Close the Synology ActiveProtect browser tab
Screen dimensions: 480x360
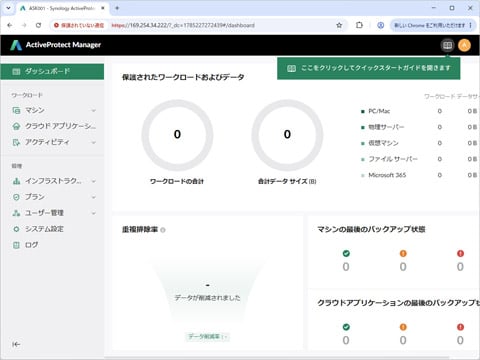click(x=103, y=8)
